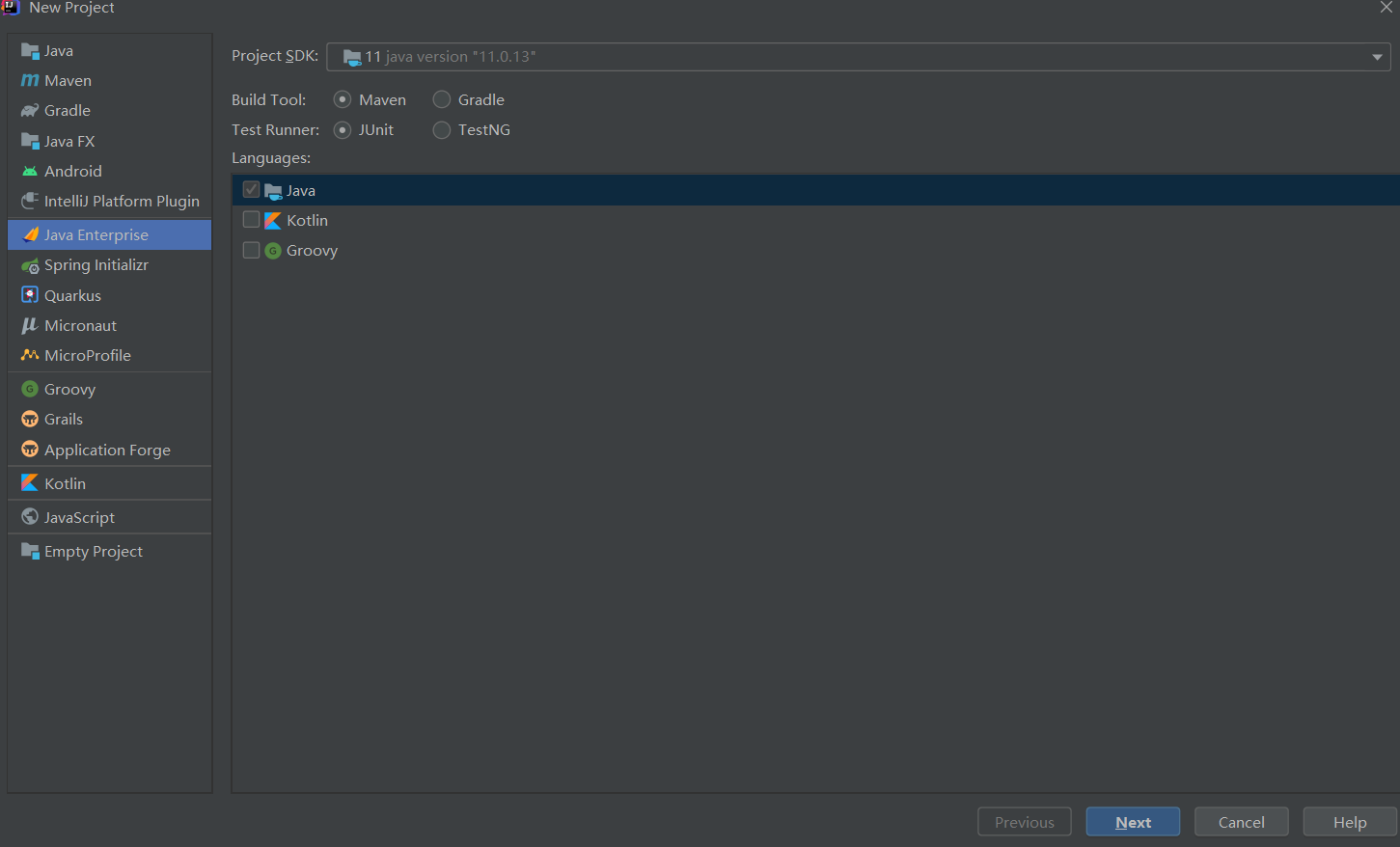This screenshot has width=1400, height=847.
Task: Click the MicroProfile icon
Action: coord(30,355)
